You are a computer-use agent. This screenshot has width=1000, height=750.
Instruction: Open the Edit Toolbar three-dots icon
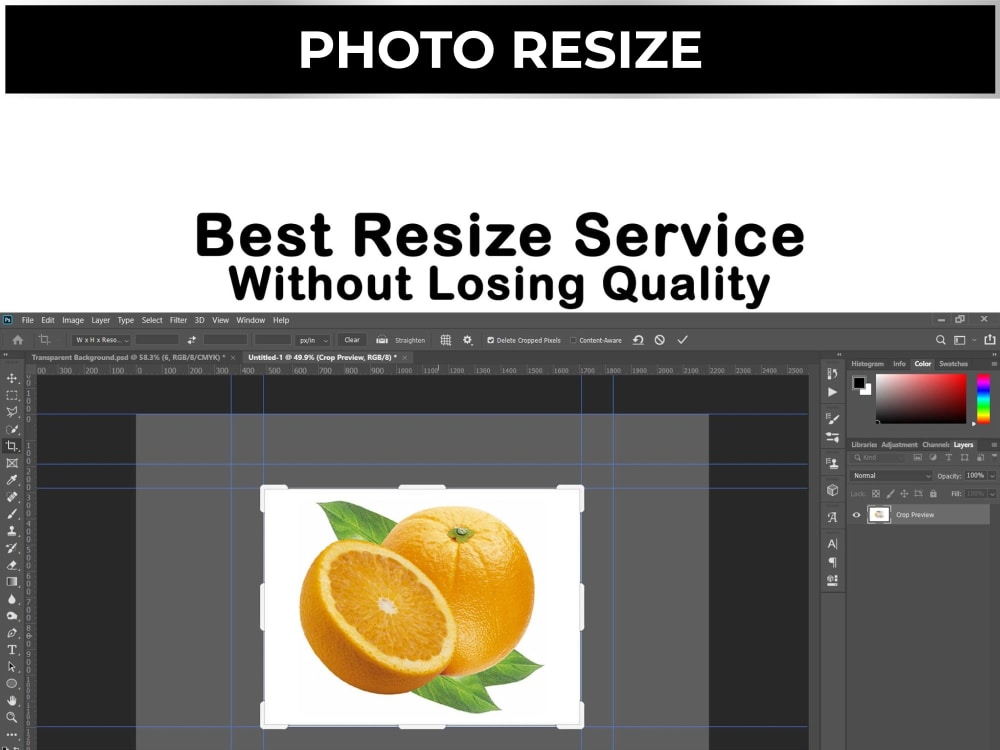click(11, 734)
